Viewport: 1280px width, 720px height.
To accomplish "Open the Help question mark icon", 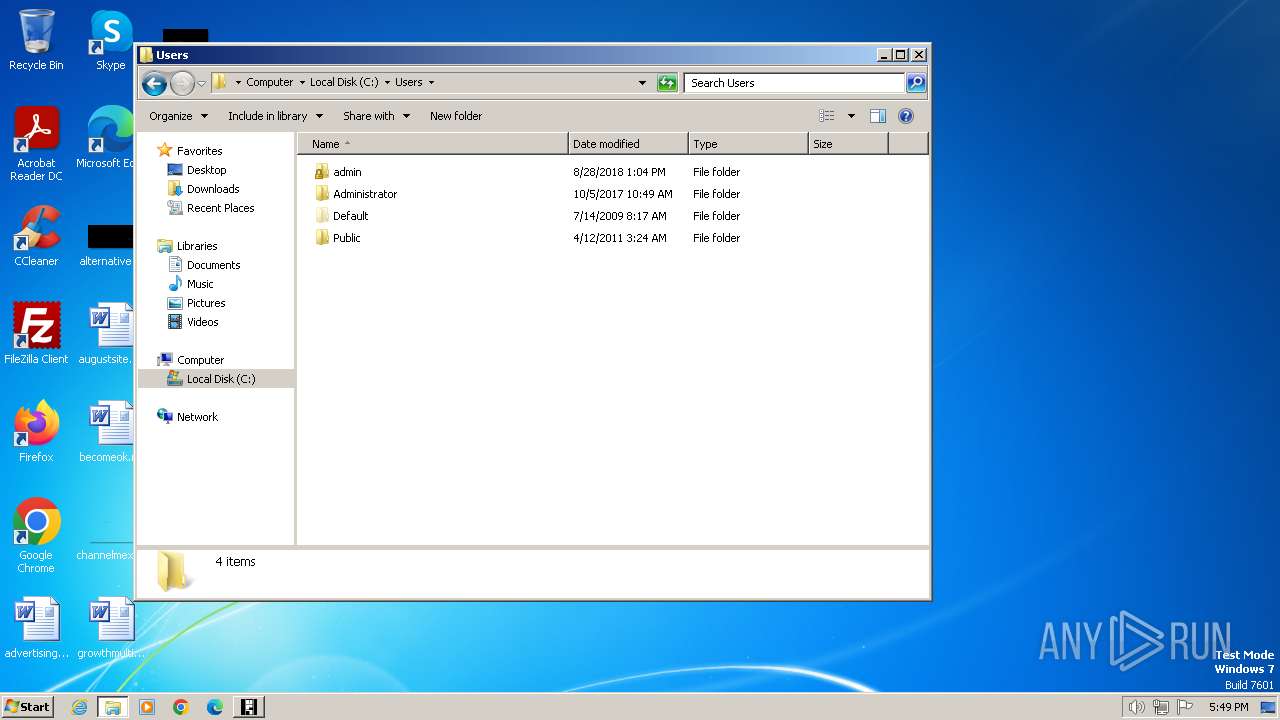I will [x=906, y=116].
